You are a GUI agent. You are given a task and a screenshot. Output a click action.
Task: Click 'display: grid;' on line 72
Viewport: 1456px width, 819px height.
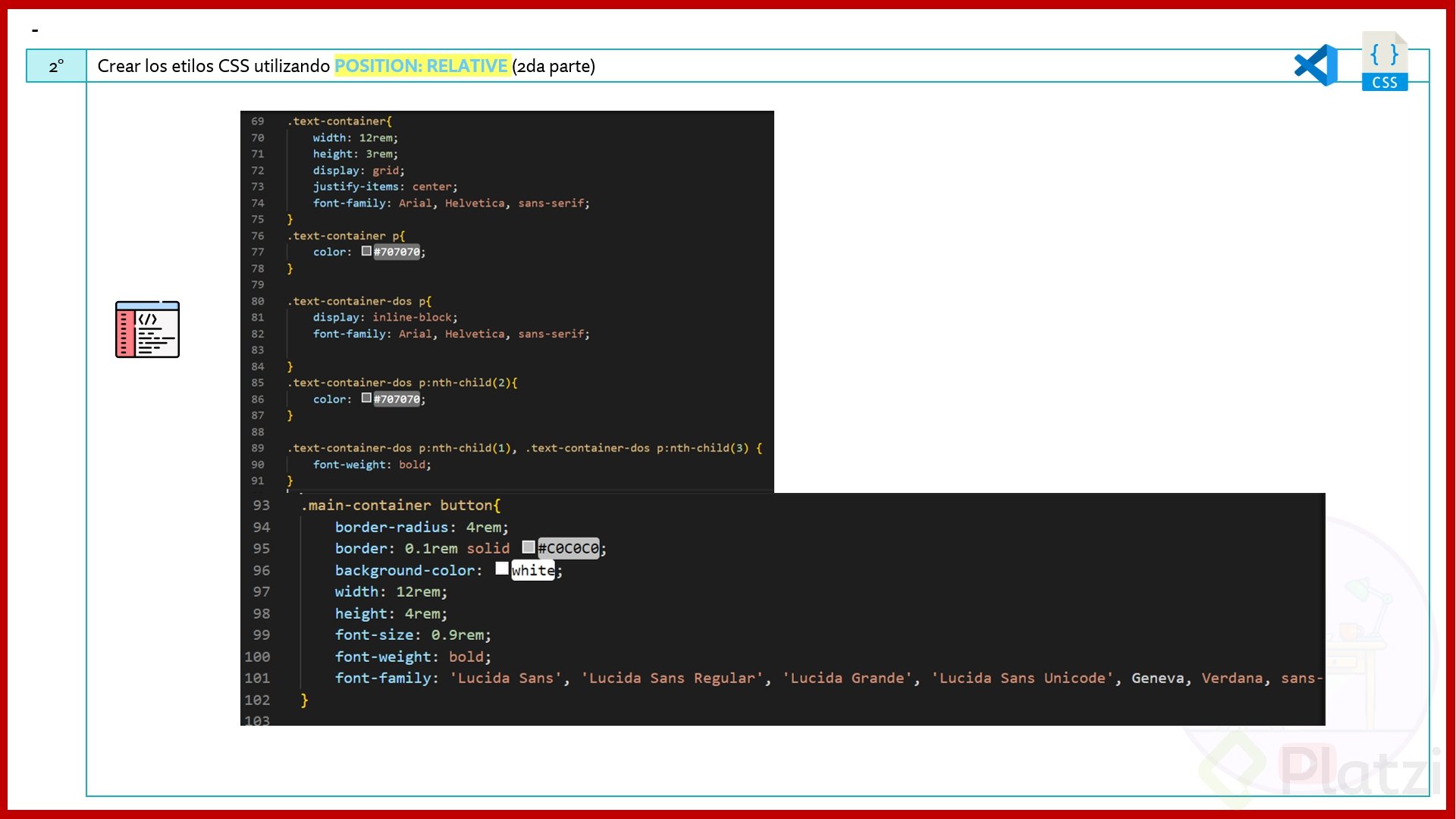coord(359,171)
